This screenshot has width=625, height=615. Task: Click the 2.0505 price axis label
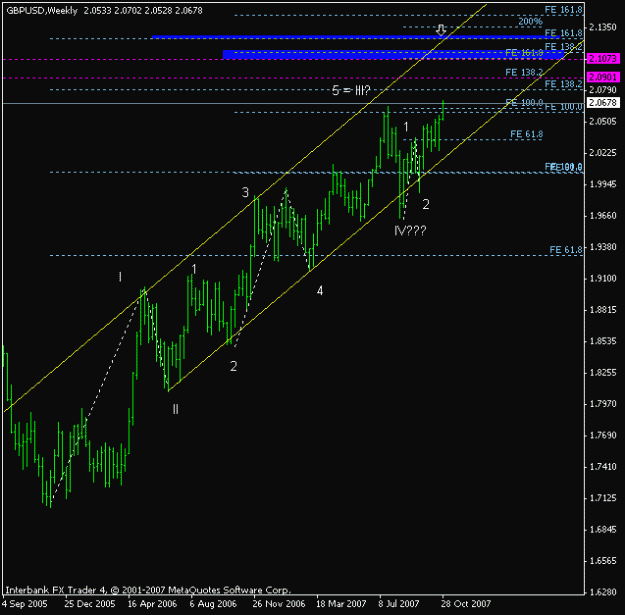[x=603, y=121]
